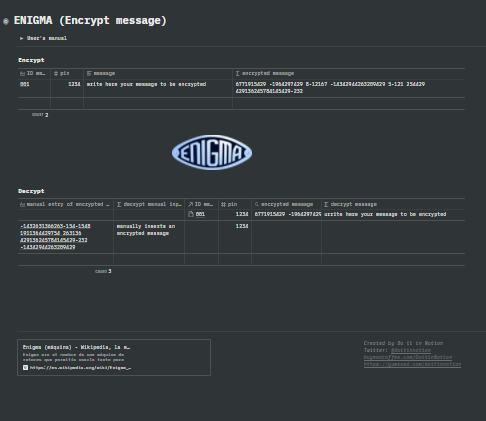
Task: Select the 1234 pin cell in the Encrypt table
Action: point(67,88)
